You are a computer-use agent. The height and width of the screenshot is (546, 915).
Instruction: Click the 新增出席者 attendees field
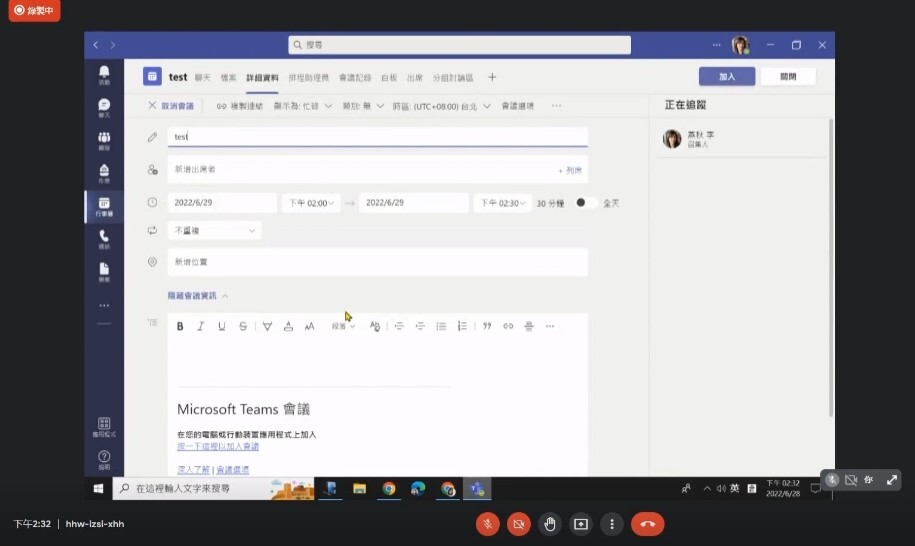tap(378, 170)
